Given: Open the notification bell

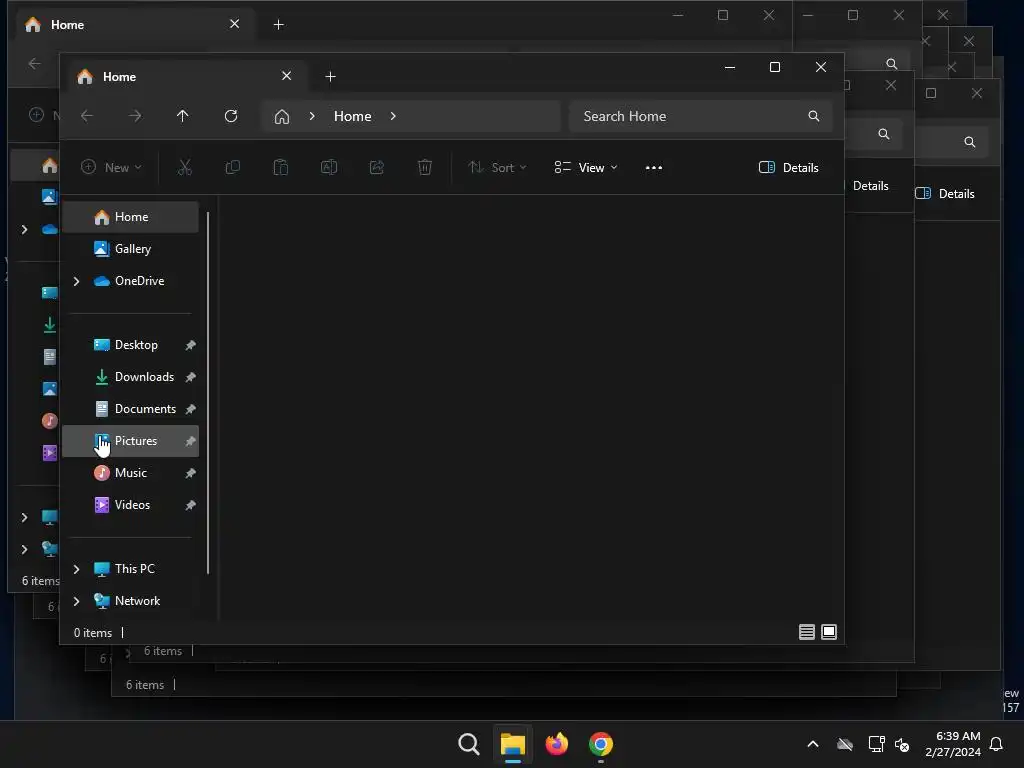Looking at the screenshot, I should 997,744.
